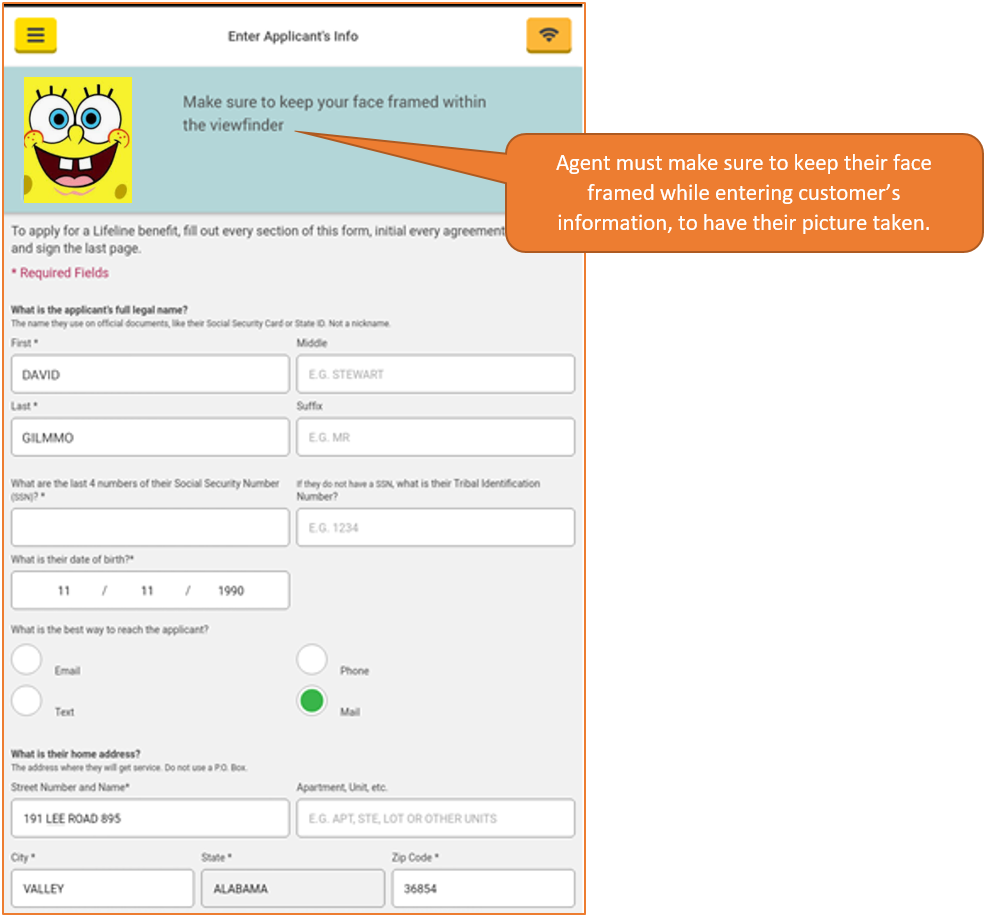Focus the SSN last 4 numbers field
987x919 pixels.
[x=150, y=527]
